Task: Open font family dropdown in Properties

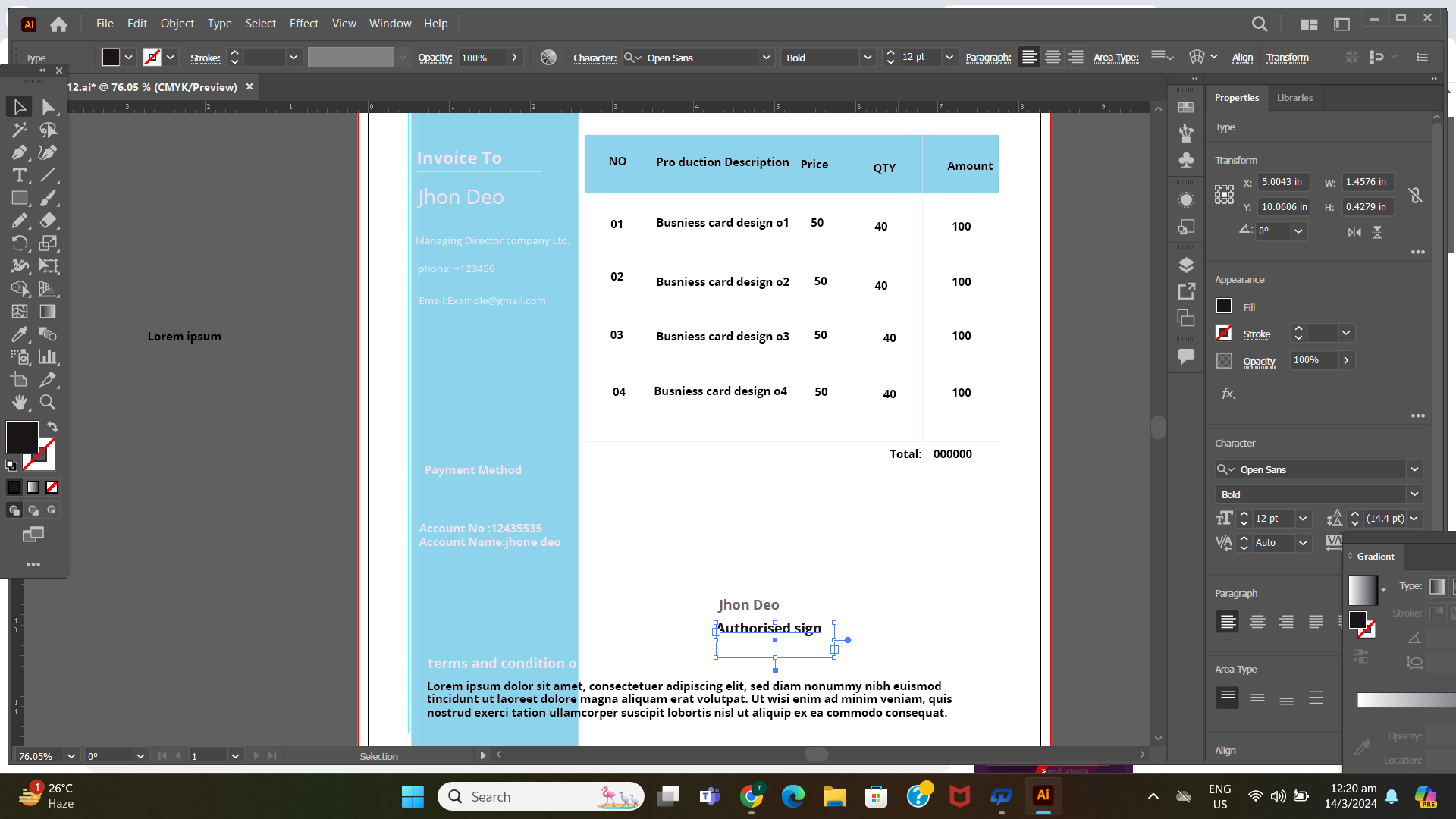Action: [x=1414, y=469]
